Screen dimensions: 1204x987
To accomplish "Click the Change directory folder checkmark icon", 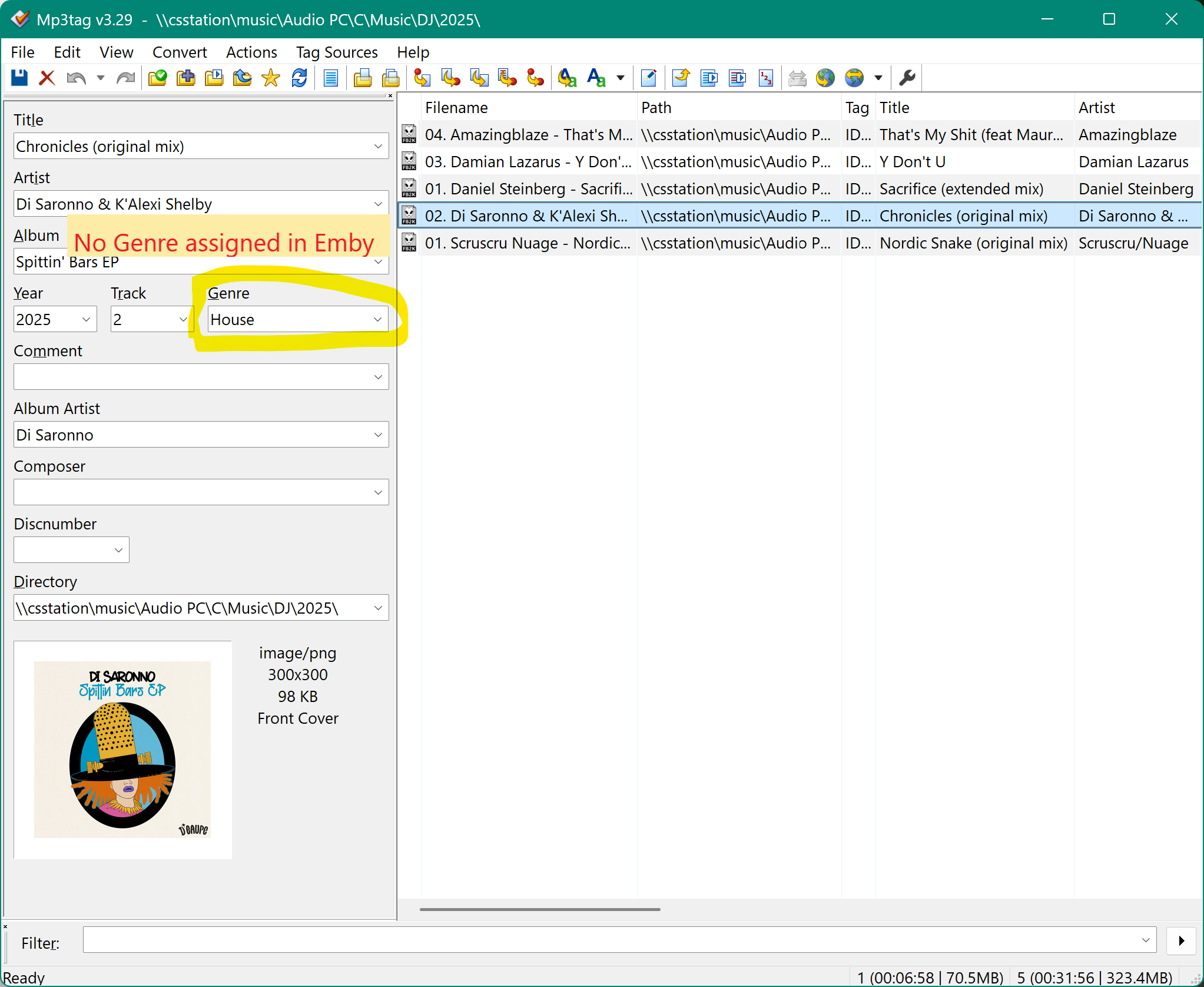I will (157, 78).
